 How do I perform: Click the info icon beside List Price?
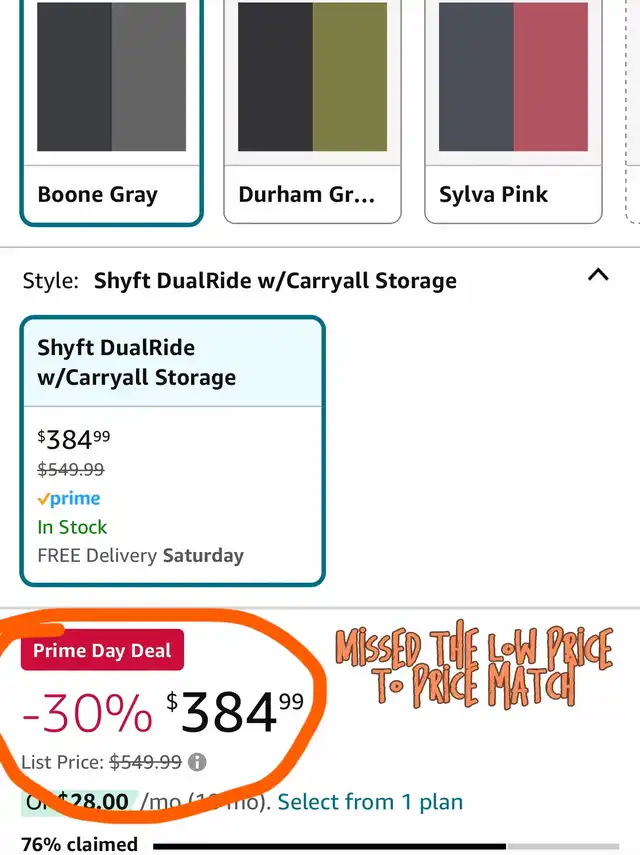tap(198, 762)
